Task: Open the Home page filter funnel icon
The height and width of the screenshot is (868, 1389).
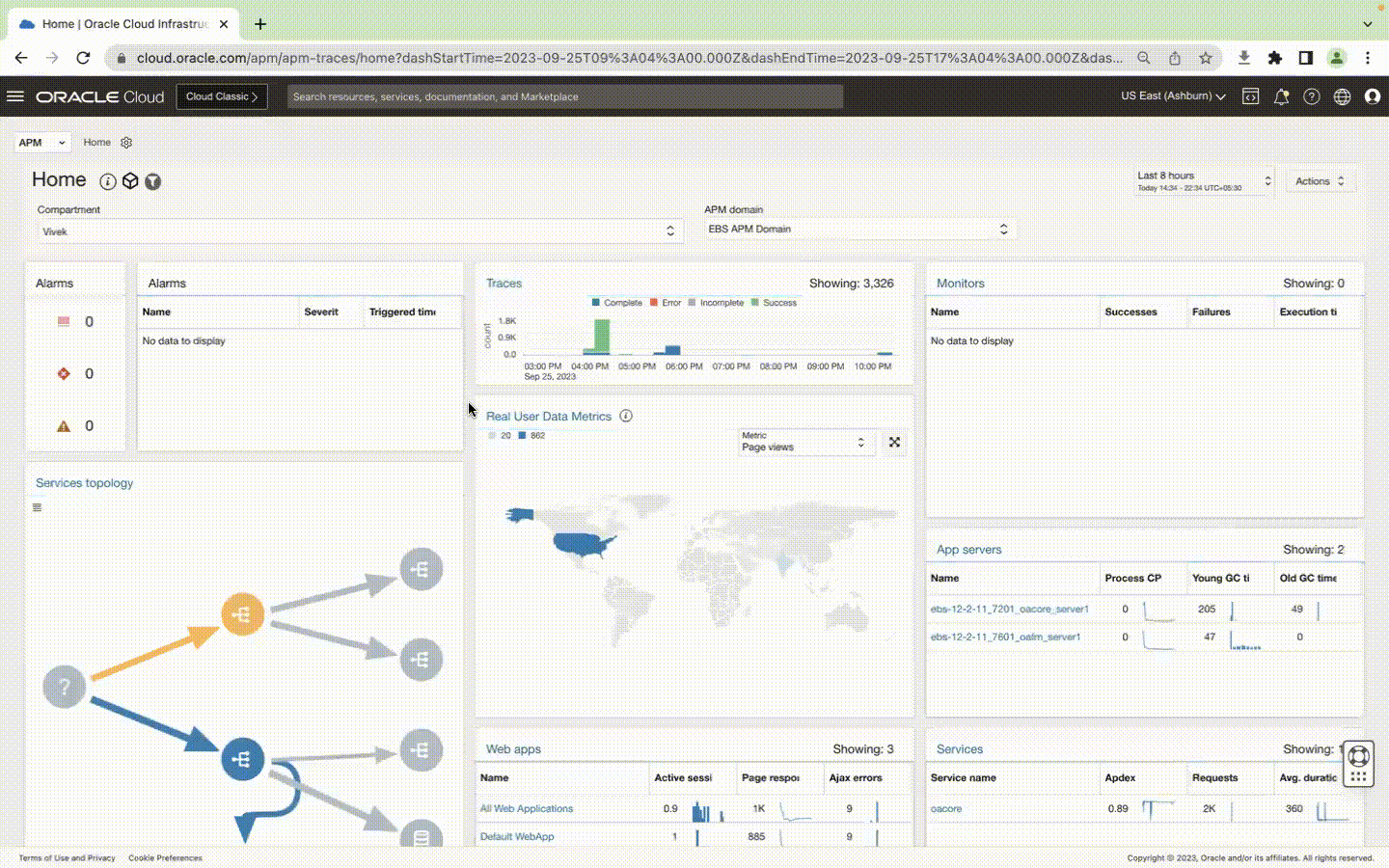Action: click(153, 181)
